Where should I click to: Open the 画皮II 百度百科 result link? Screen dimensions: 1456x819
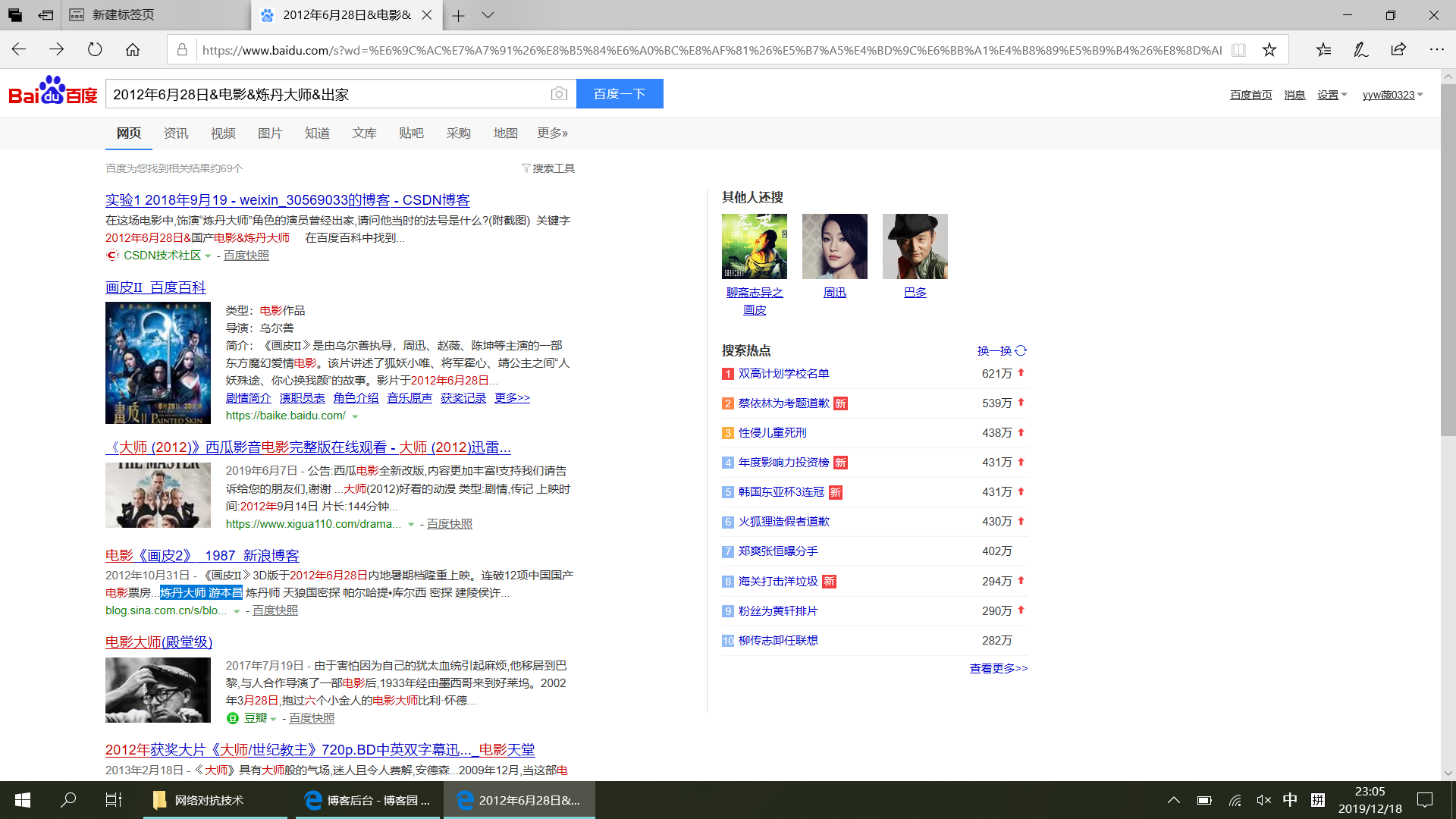coord(155,287)
